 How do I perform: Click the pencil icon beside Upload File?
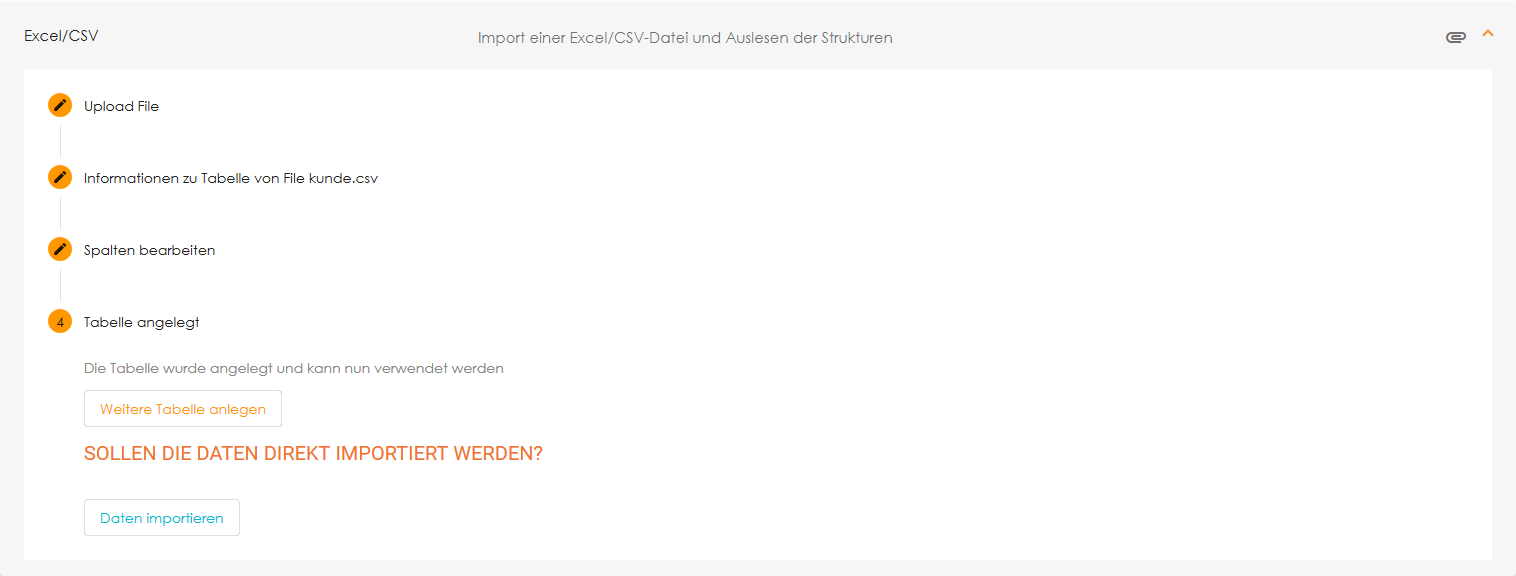click(59, 104)
